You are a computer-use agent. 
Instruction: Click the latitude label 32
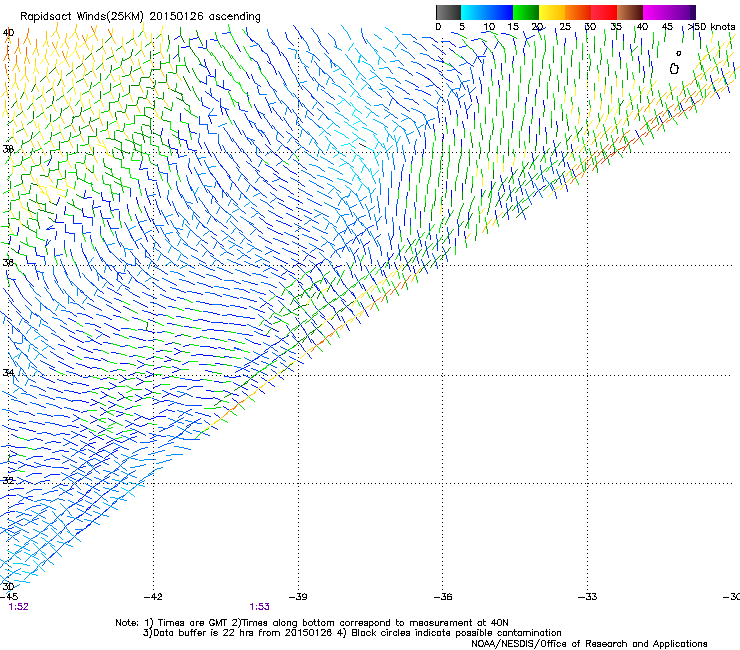(x=8, y=481)
